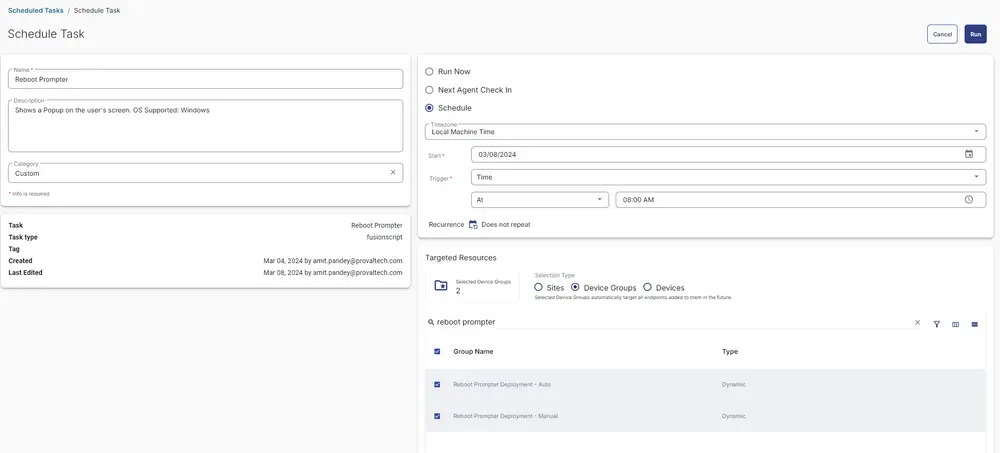Open the At dropdown

(x=540, y=200)
